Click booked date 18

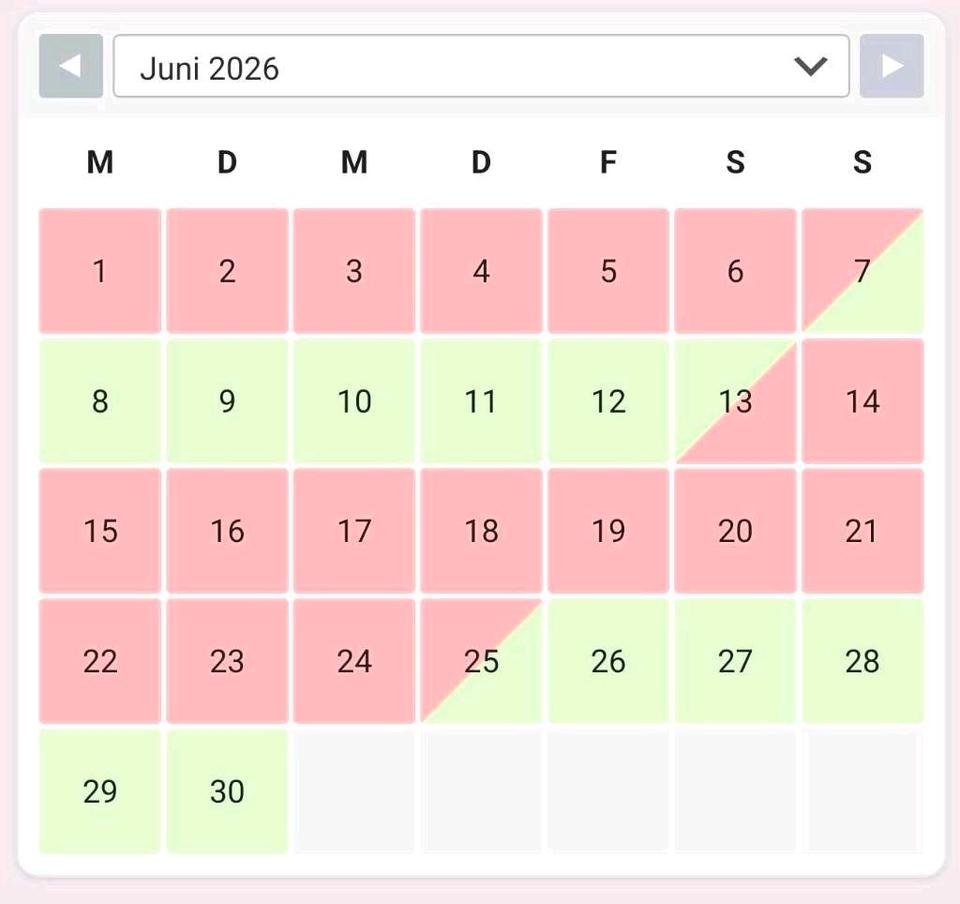(x=481, y=531)
